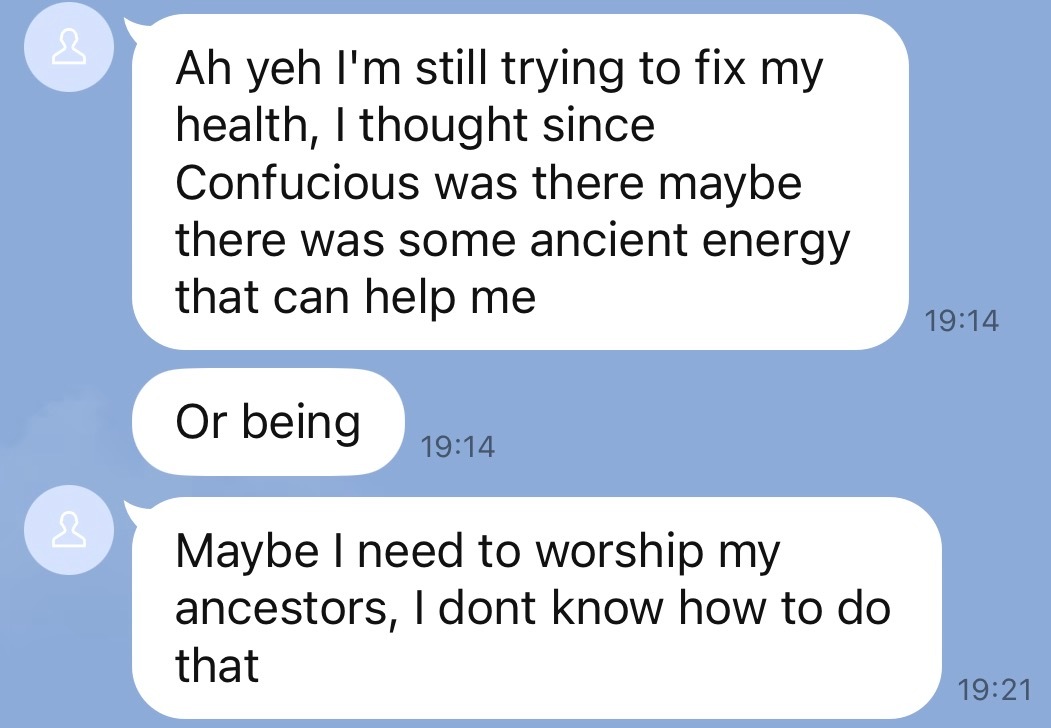Click the pointed tail of the first bubble
The height and width of the screenshot is (728, 1051).
pos(137,28)
